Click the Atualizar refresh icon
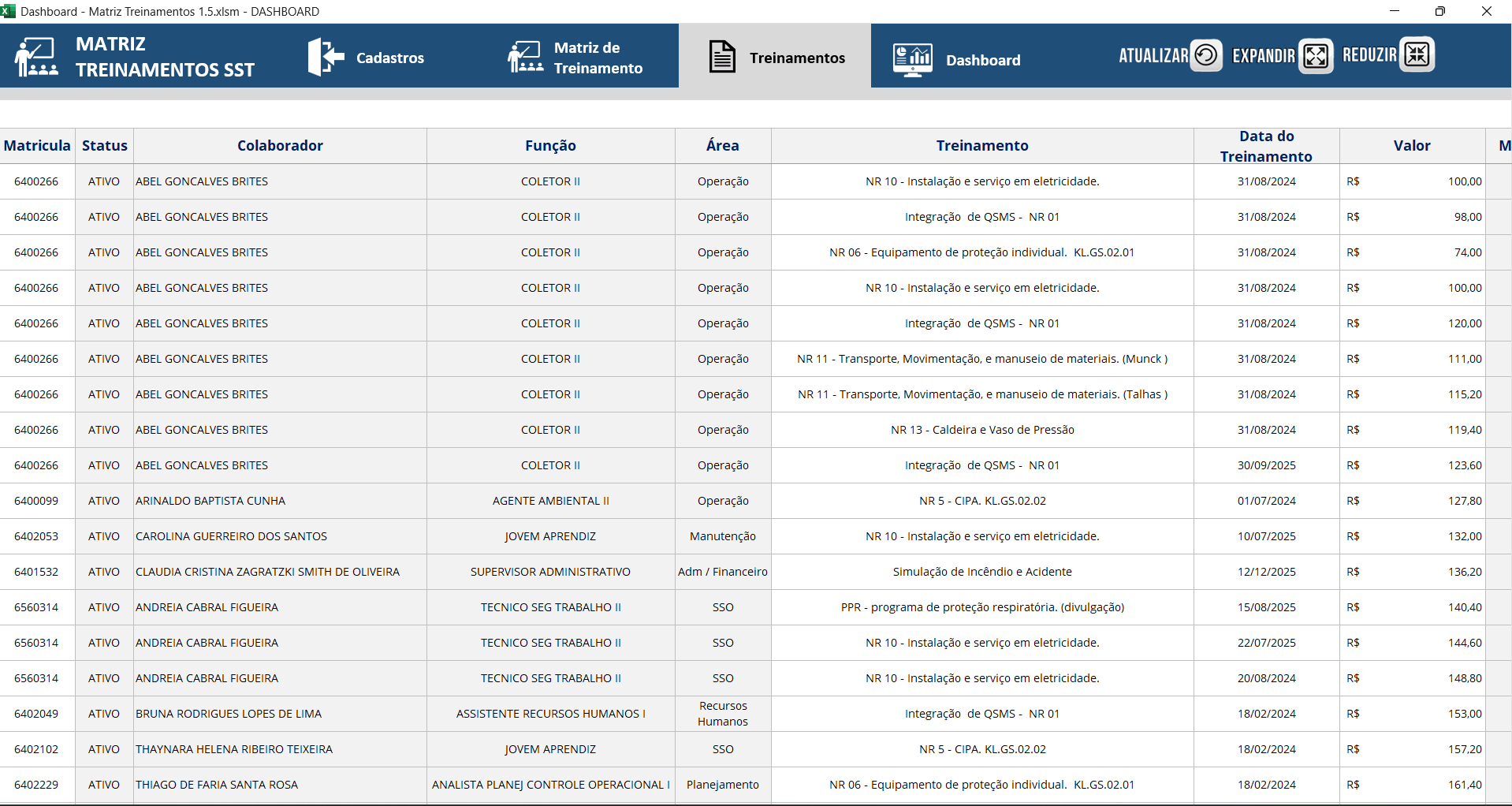This screenshot has width=1512, height=806. tap(1206, 55)
